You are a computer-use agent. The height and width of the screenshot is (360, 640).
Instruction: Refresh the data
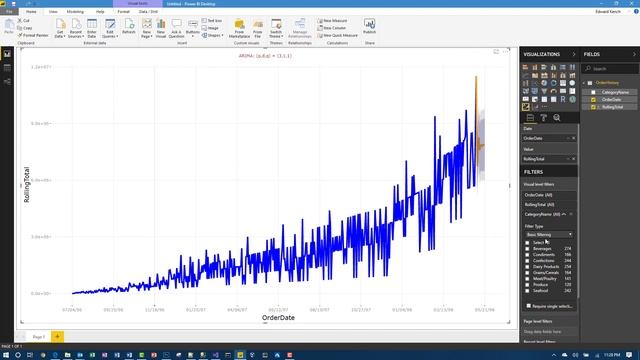click(129, 27)
